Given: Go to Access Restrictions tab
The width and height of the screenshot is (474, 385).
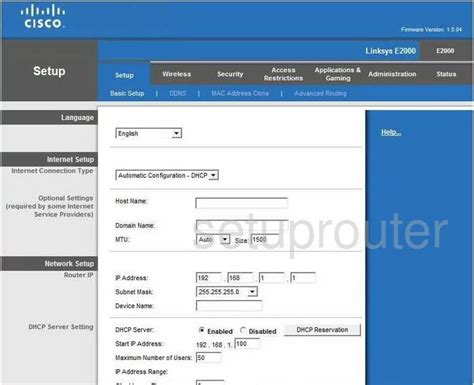Looking at the screenshot, I should tap(283, 74).
